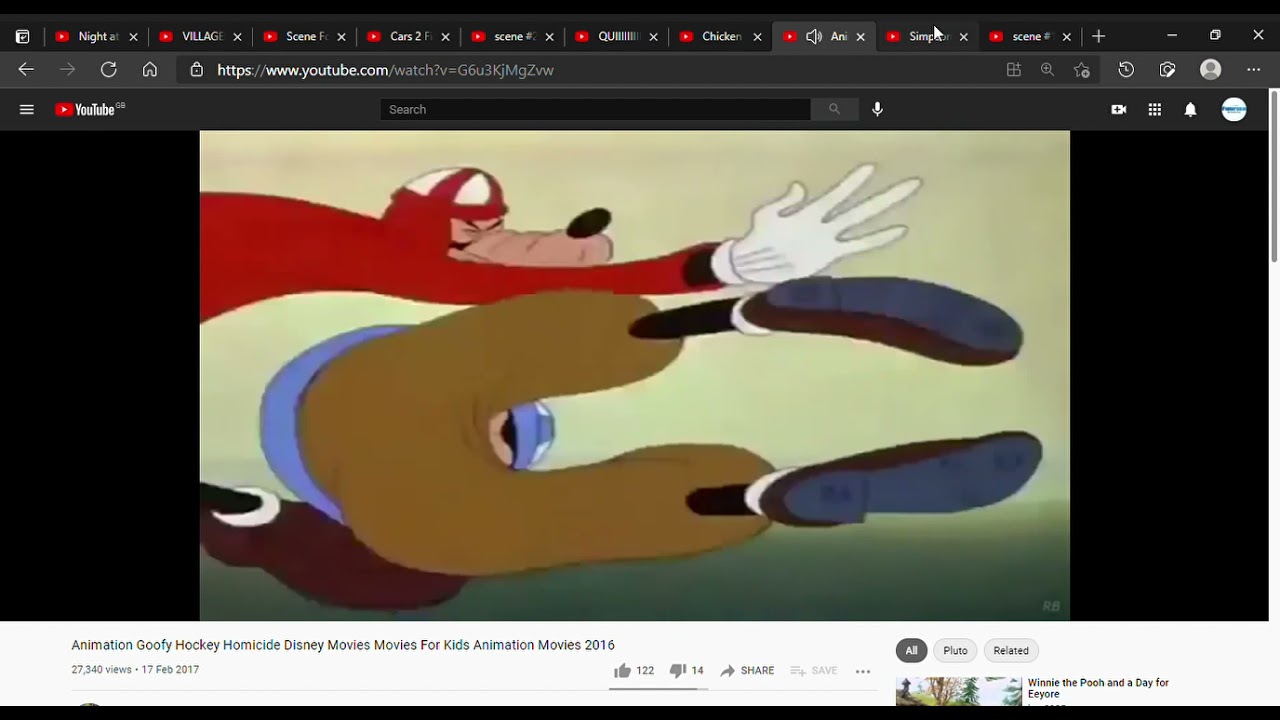Open the zoom control in address bar

(x=1047, y=70)
